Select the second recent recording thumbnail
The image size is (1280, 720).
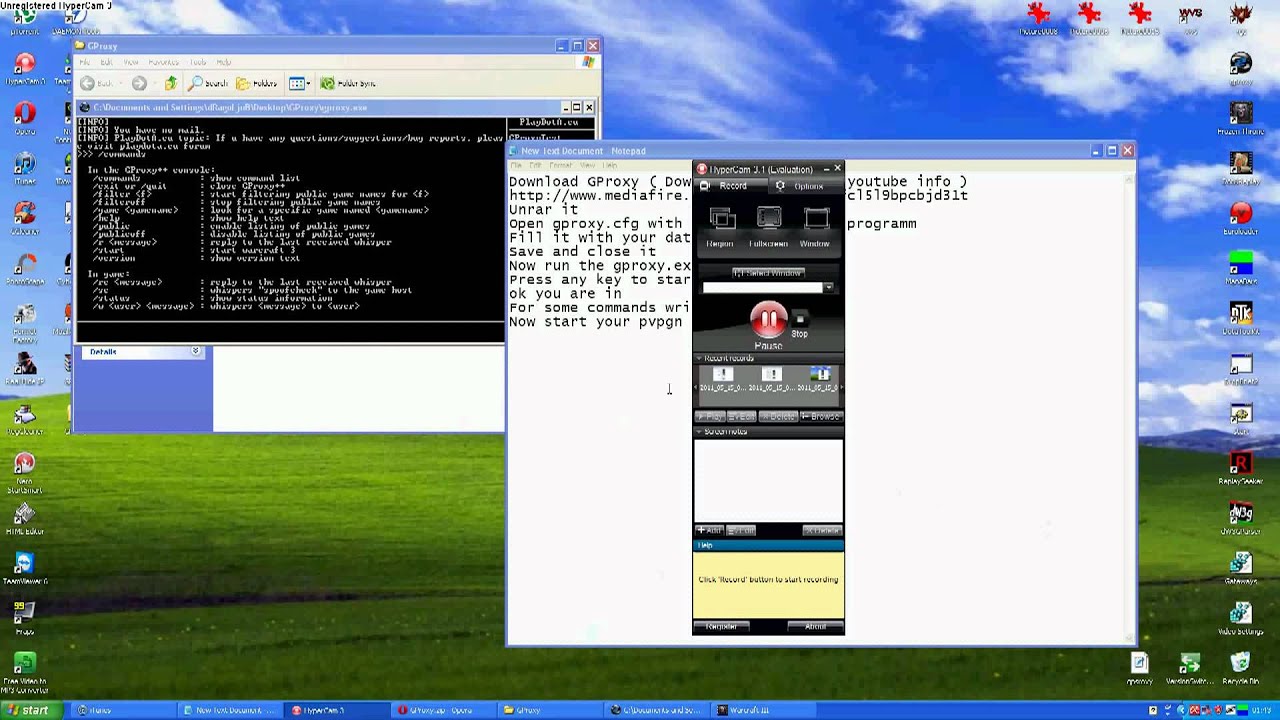[770, 380]
